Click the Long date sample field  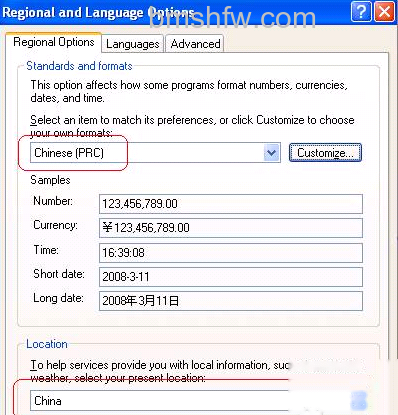tap(231, 301)
